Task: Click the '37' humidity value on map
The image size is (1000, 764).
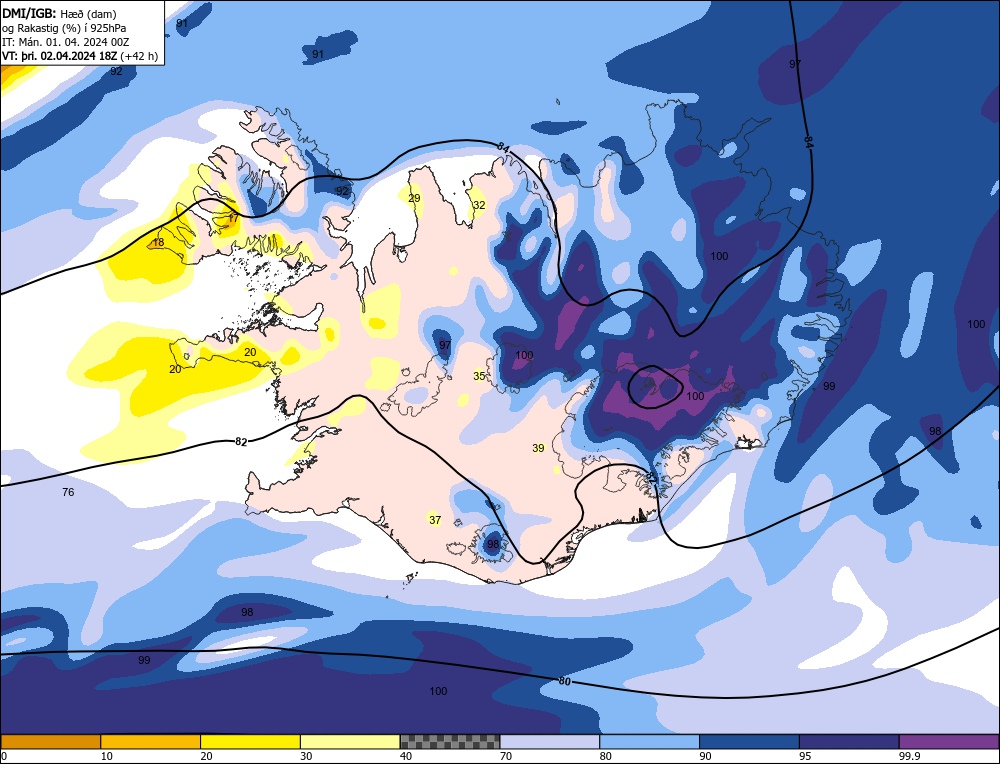Action: coord(435,520)
